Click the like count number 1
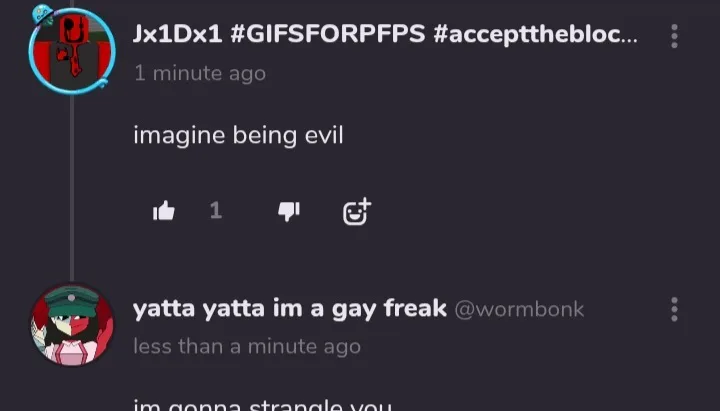The width and height of the screenshot is (720, 411). [216, 211]
